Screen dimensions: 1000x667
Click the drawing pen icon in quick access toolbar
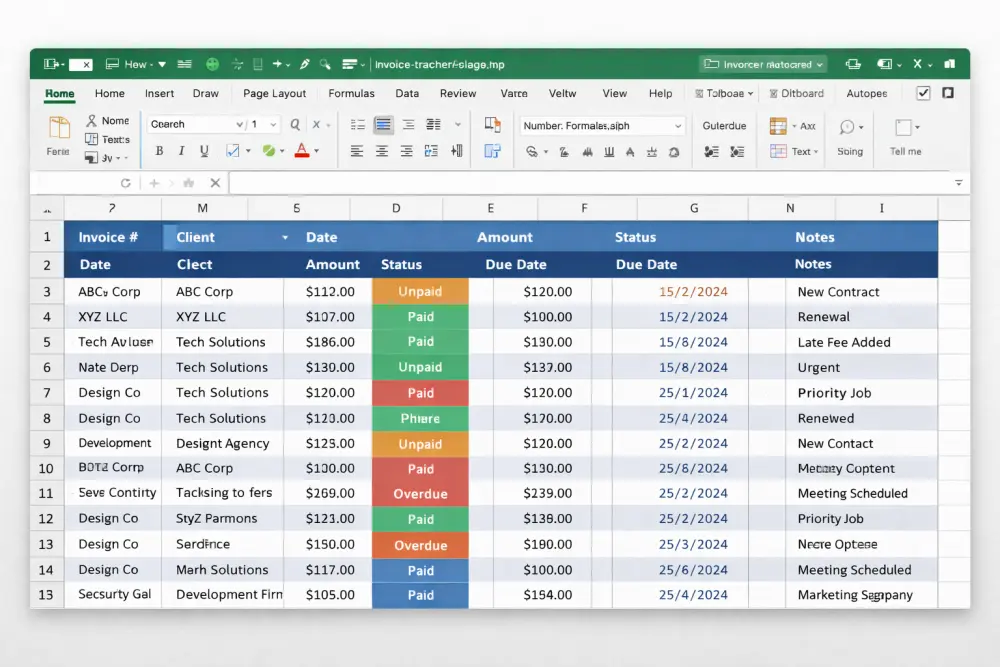(x=305, y=64)
